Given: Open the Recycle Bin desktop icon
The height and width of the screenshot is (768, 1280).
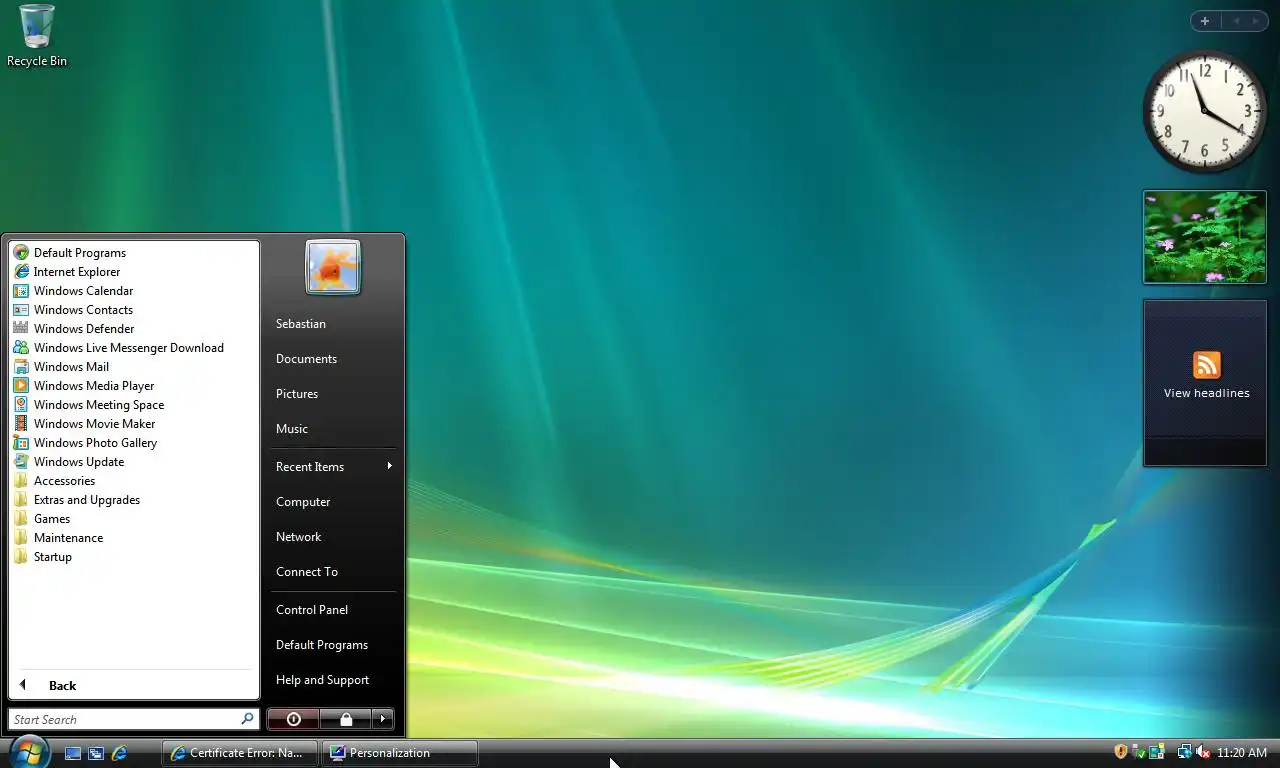Looking at the screenshot, I should tap(37, 36).
